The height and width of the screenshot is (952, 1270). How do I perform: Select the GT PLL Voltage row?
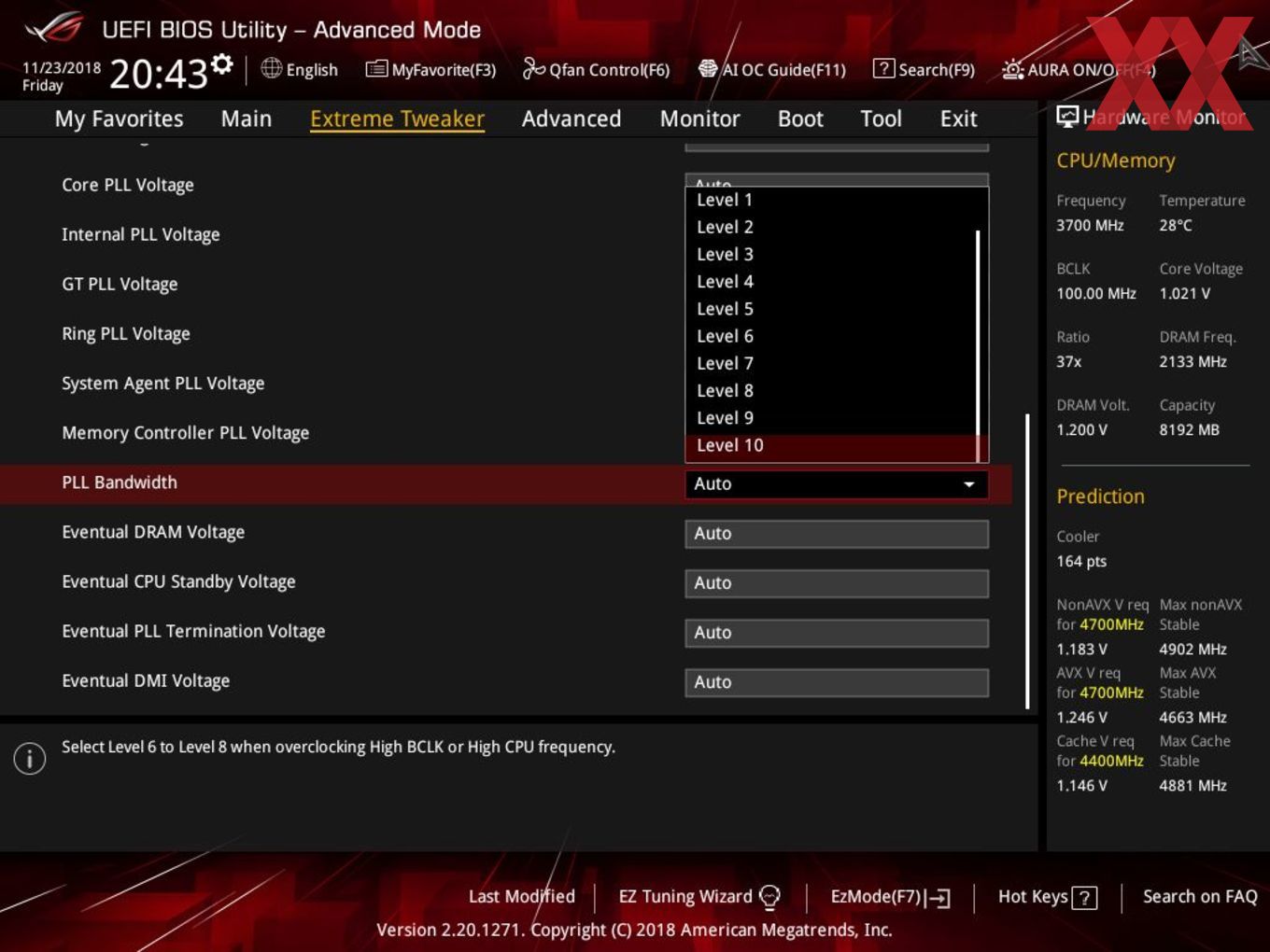coord(120,284)
